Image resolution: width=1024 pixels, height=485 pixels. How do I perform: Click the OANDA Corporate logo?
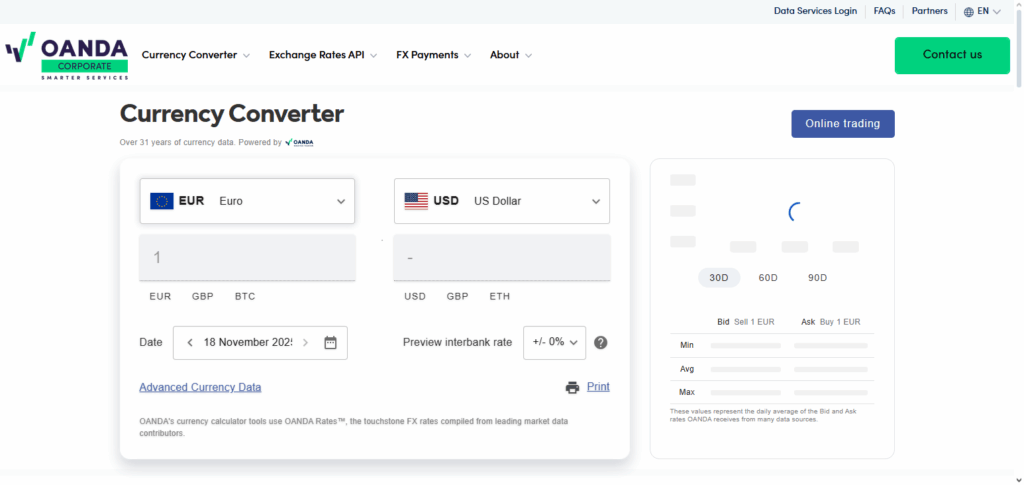[67, 56]
